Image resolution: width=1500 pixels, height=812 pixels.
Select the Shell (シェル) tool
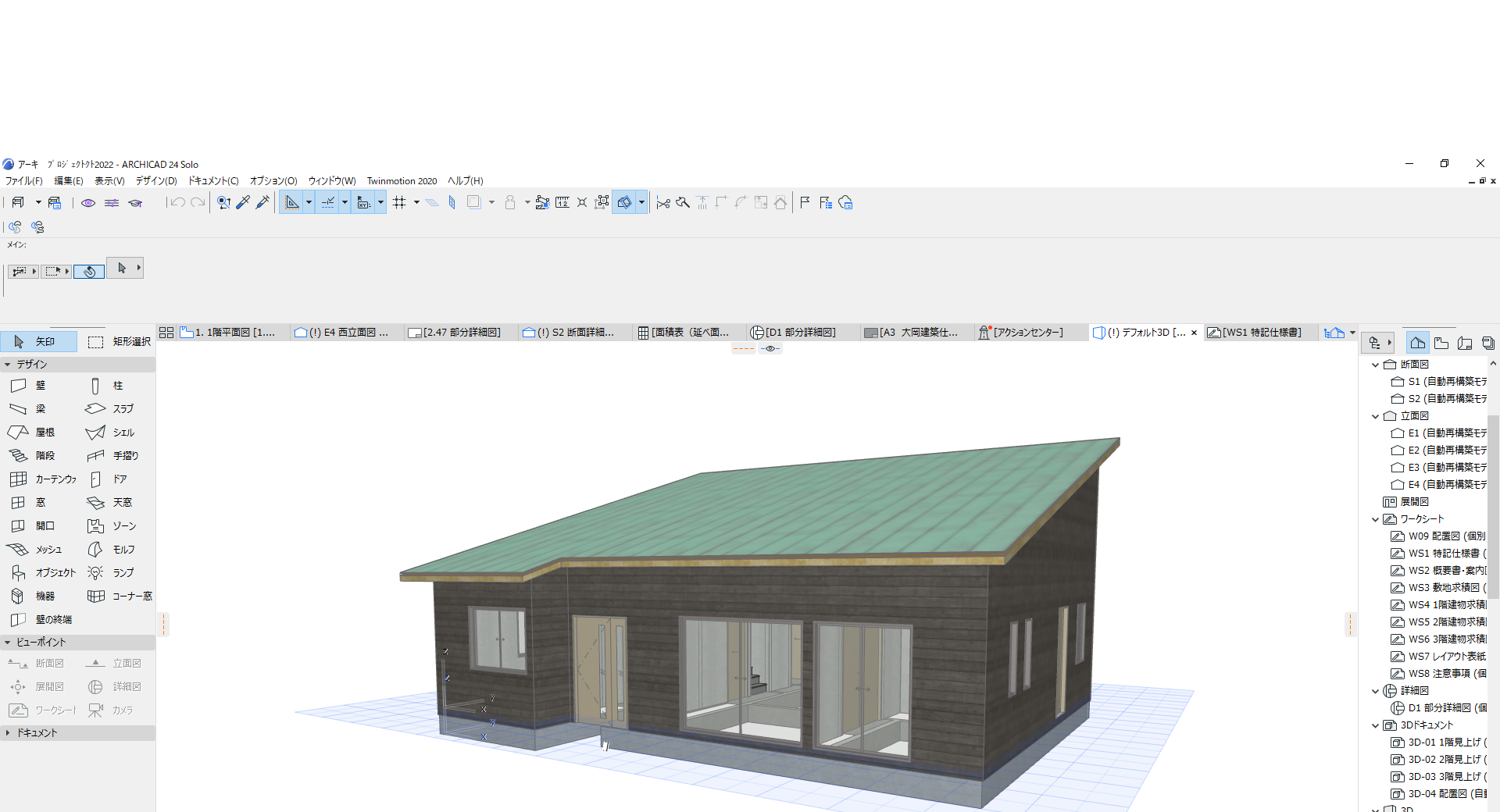click(x=109, y=433)
